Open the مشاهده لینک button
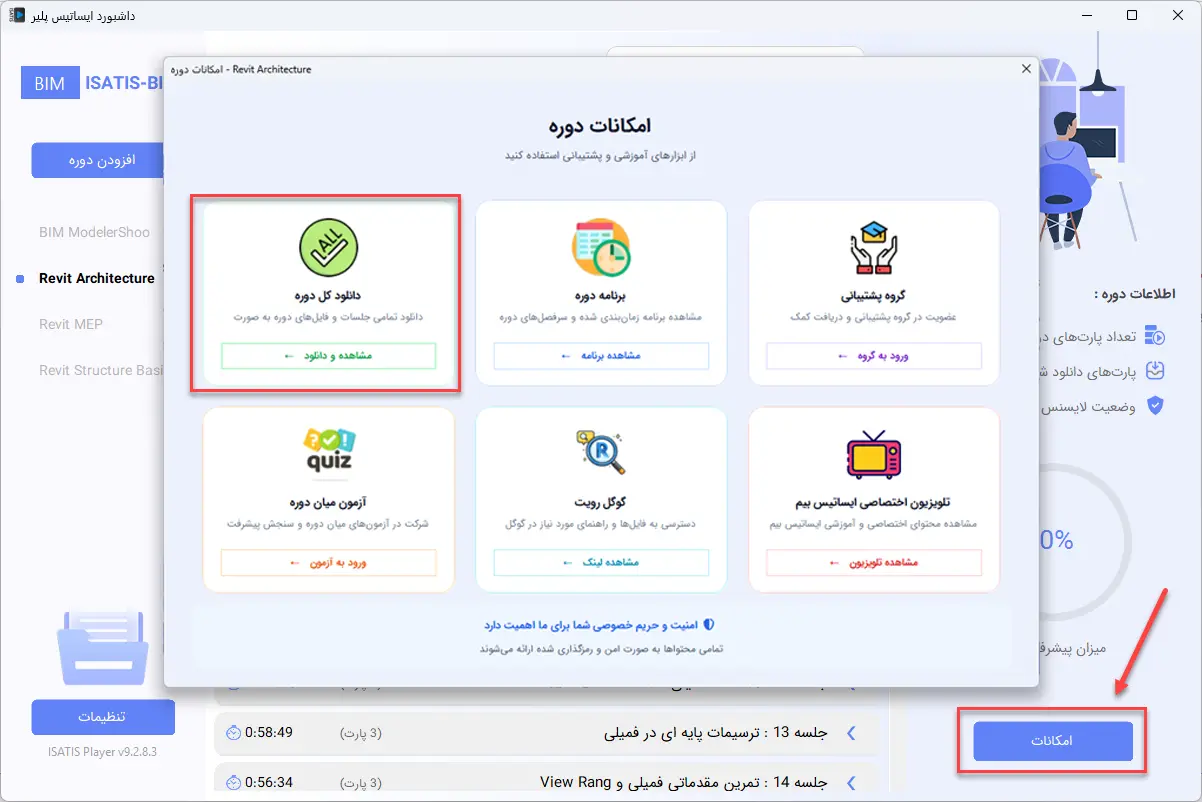 pos(601,563)
